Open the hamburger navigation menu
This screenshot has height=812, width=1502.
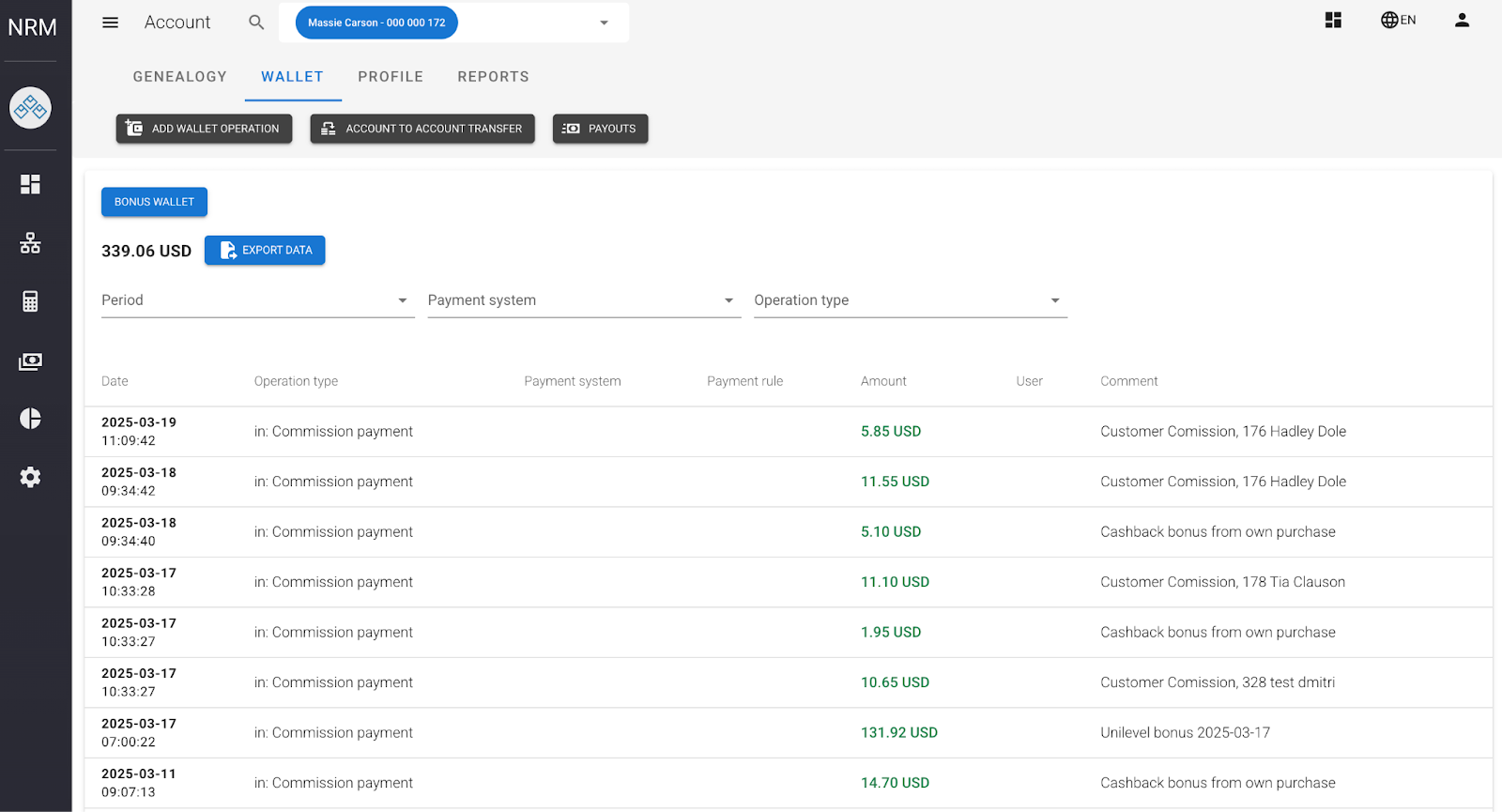pos(110,23)
